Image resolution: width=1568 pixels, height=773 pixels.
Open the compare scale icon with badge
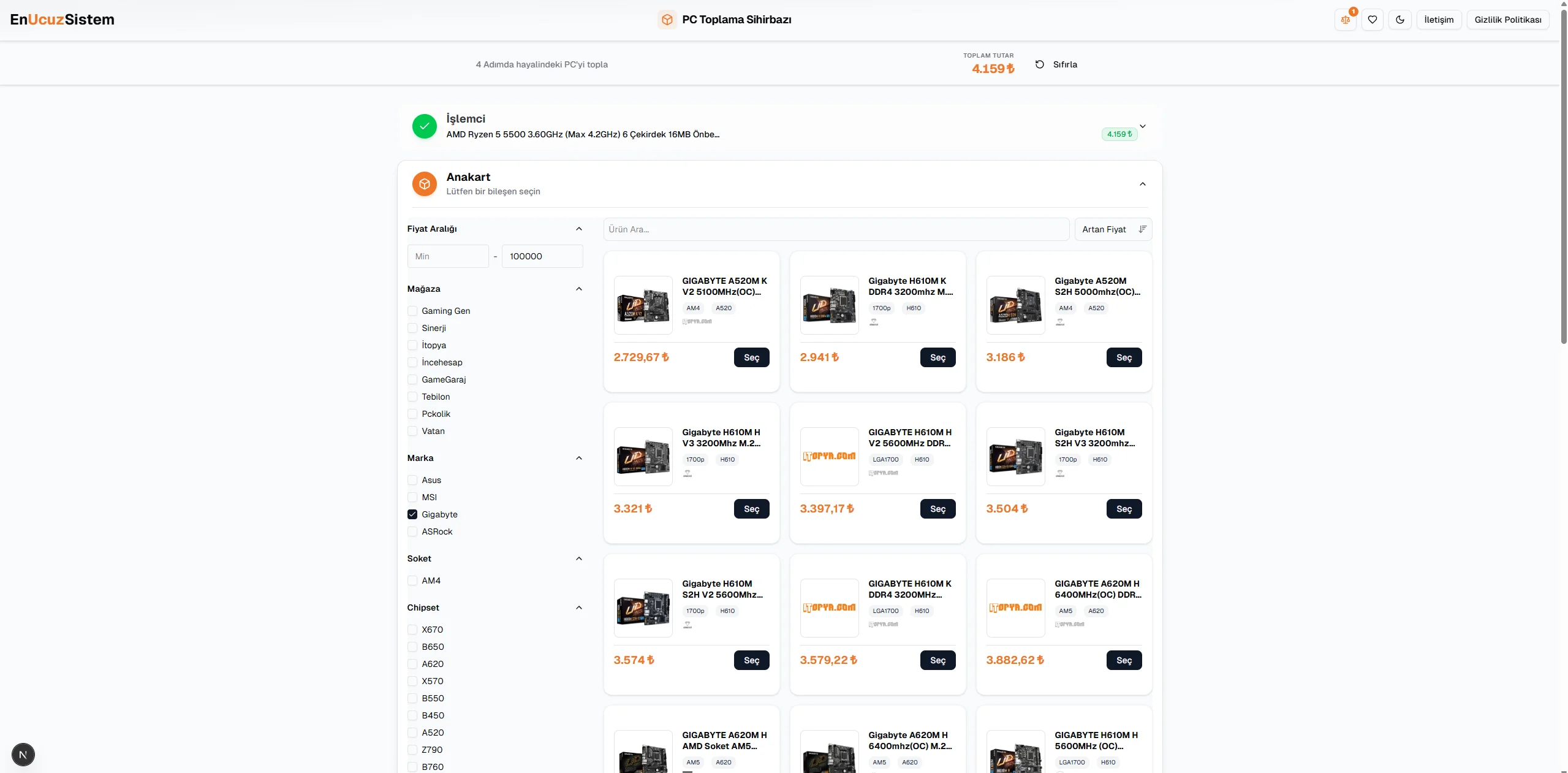(x=1345, y=20)
